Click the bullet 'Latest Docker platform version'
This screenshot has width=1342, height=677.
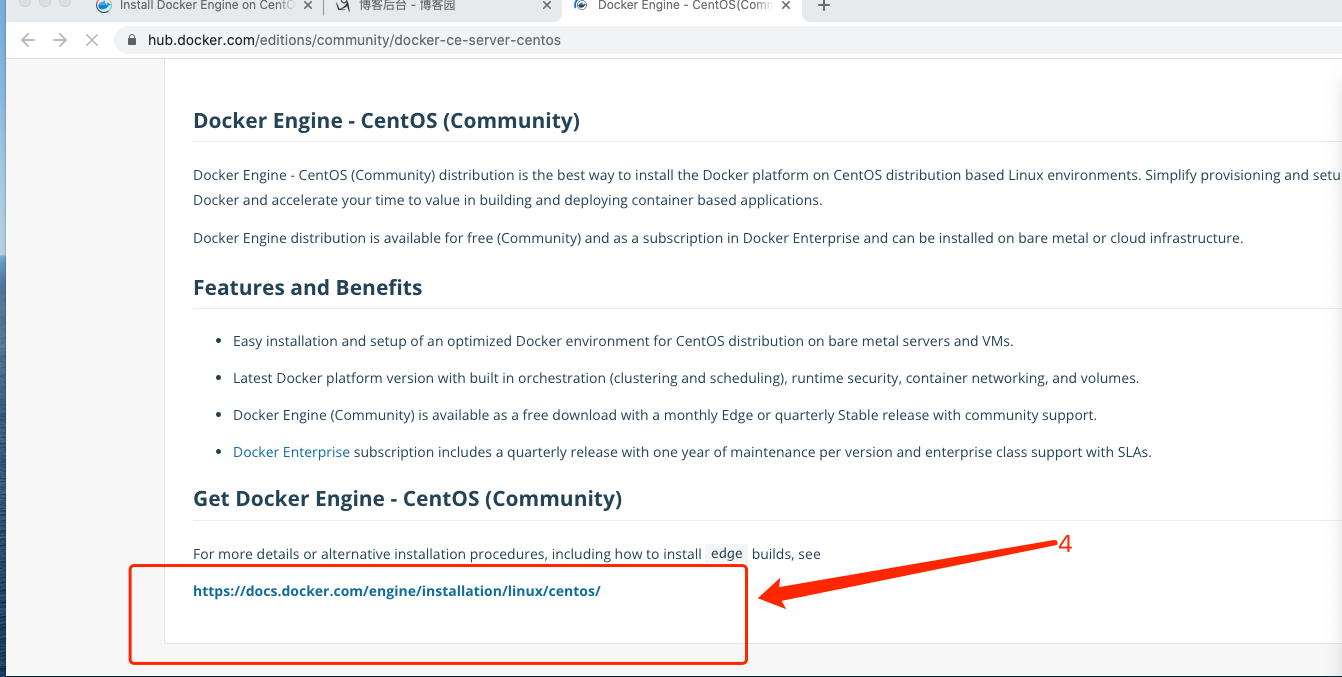coord(686,378)
